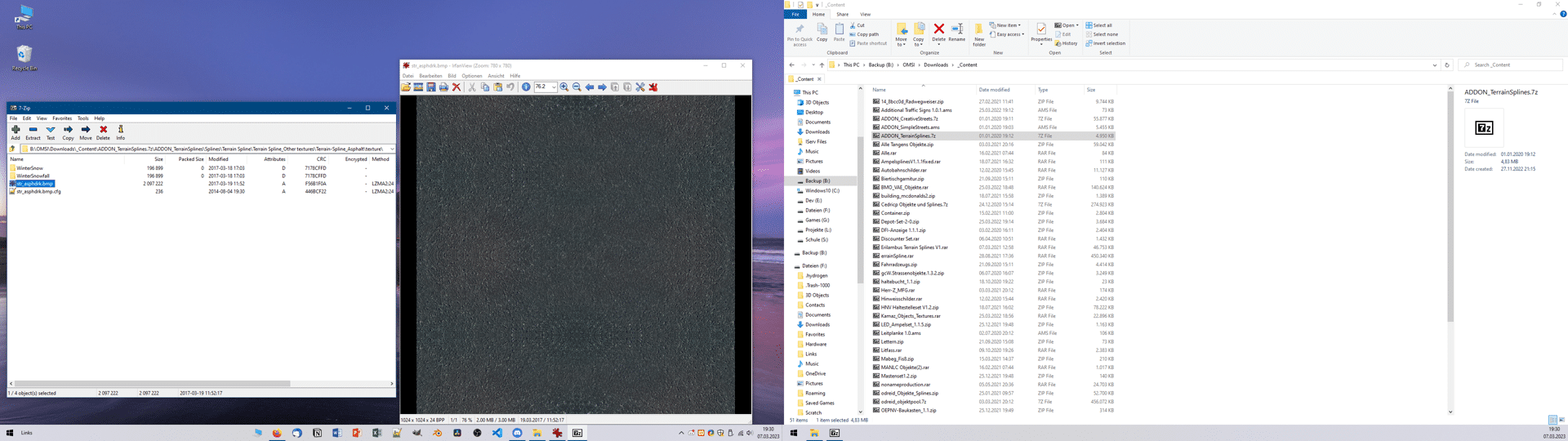The width and height of the screenshot is (1568, 441).
Task: Open the zoom percentage dropdown in IrfanView
Action: [554, 87]
